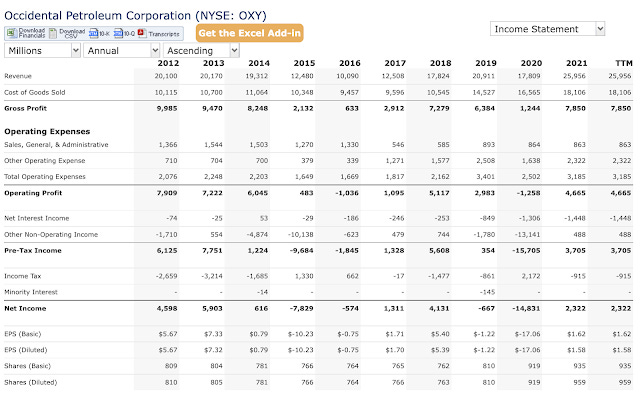The width and height of the screenshot is (640, 401).
Task: Open the 10-K filing icon
Action: [93, 33]
